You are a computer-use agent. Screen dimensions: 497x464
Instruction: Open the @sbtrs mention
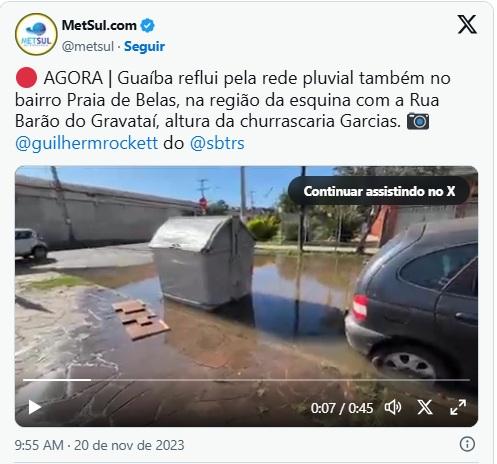(x=217, y=143)
